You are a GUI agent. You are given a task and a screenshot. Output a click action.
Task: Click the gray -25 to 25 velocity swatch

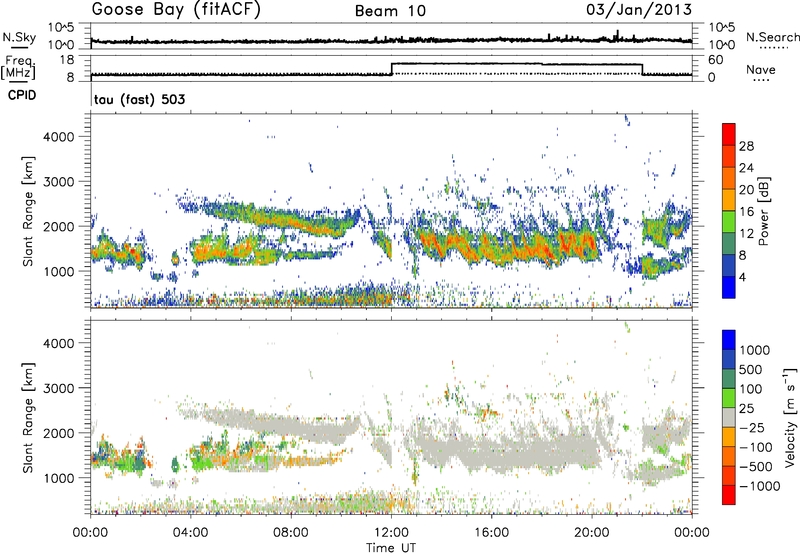click(729, 418)
